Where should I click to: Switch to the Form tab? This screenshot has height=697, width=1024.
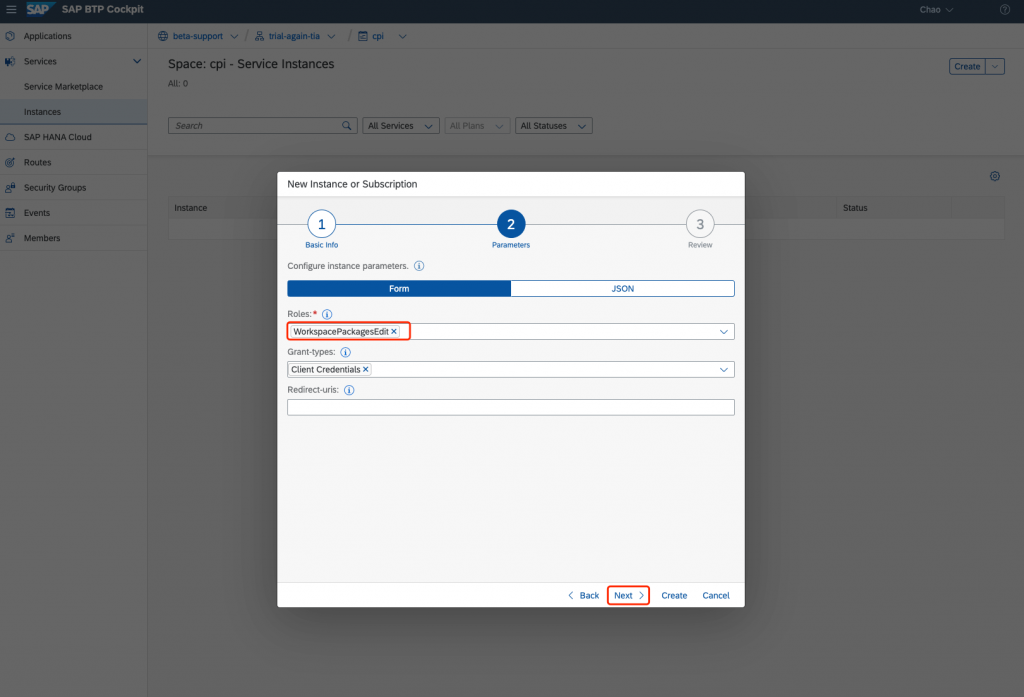tap(399, 289)
